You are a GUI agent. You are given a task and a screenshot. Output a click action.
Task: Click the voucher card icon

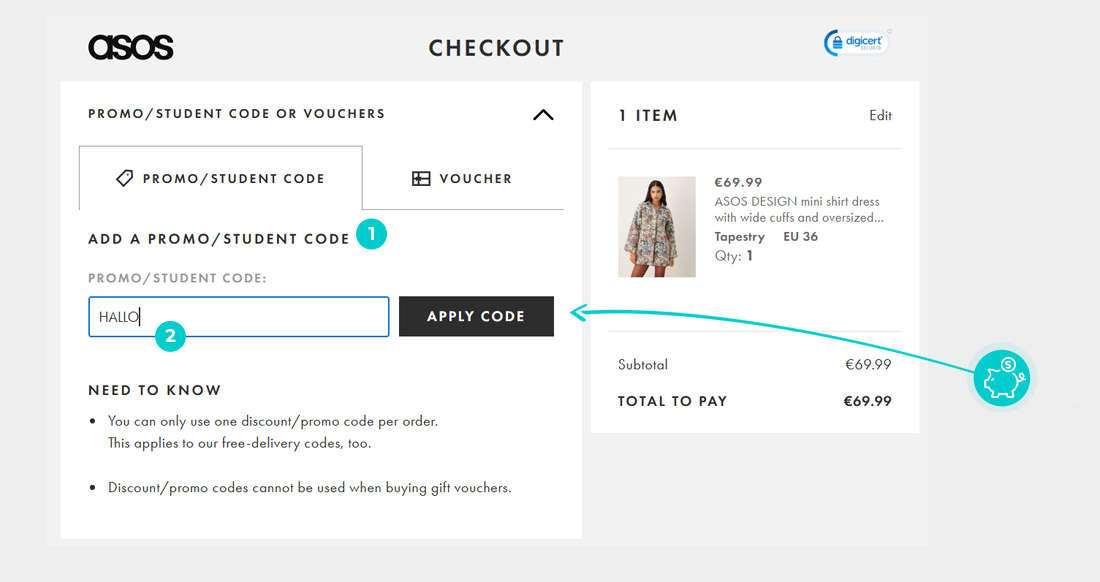click(421, 178)
